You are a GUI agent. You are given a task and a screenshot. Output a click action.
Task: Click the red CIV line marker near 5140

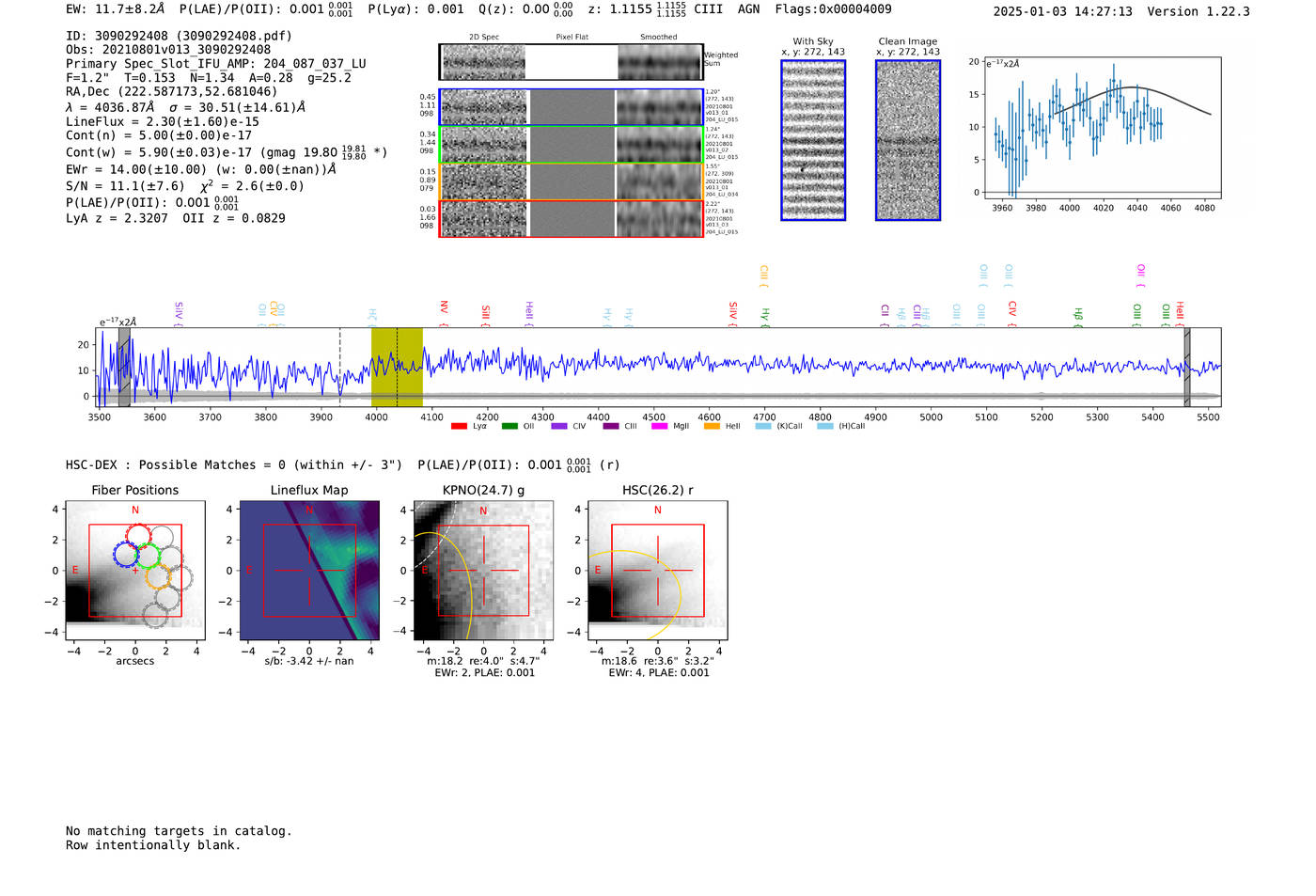click(x=1012, y=314)
